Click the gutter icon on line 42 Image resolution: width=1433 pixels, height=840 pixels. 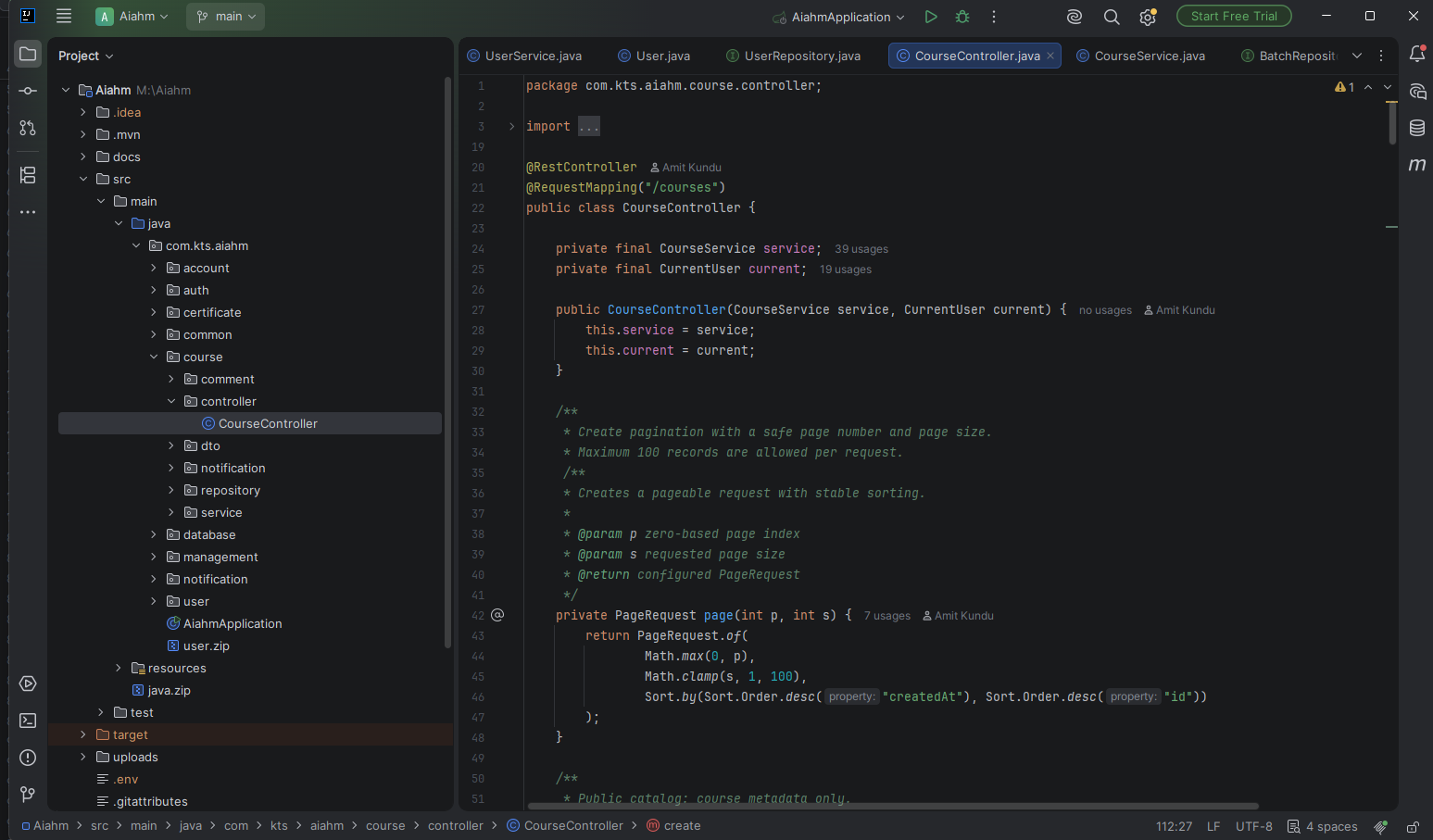tap(497, 615)
